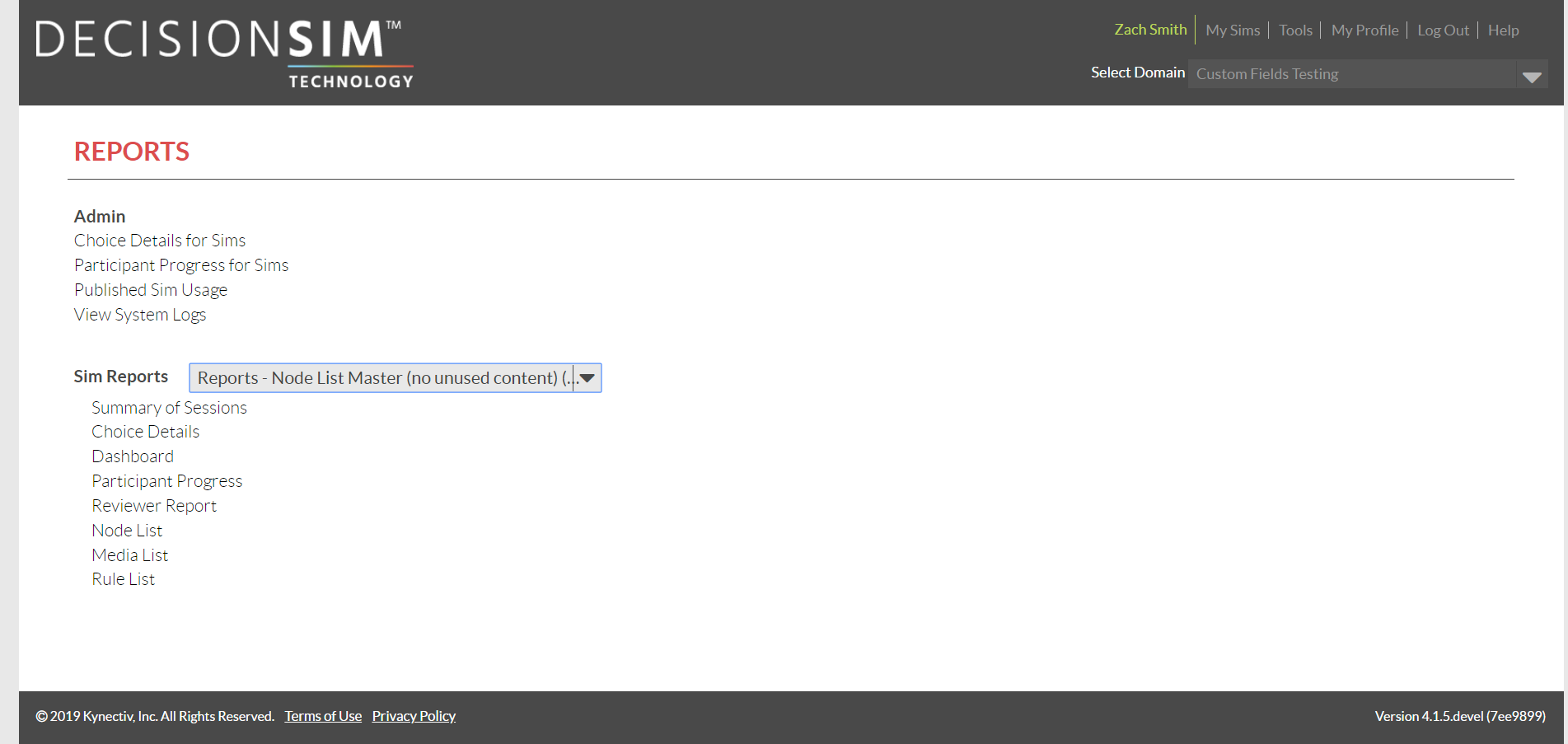Go to My Sims
1568x744 pixels.
coord(1232,30)
